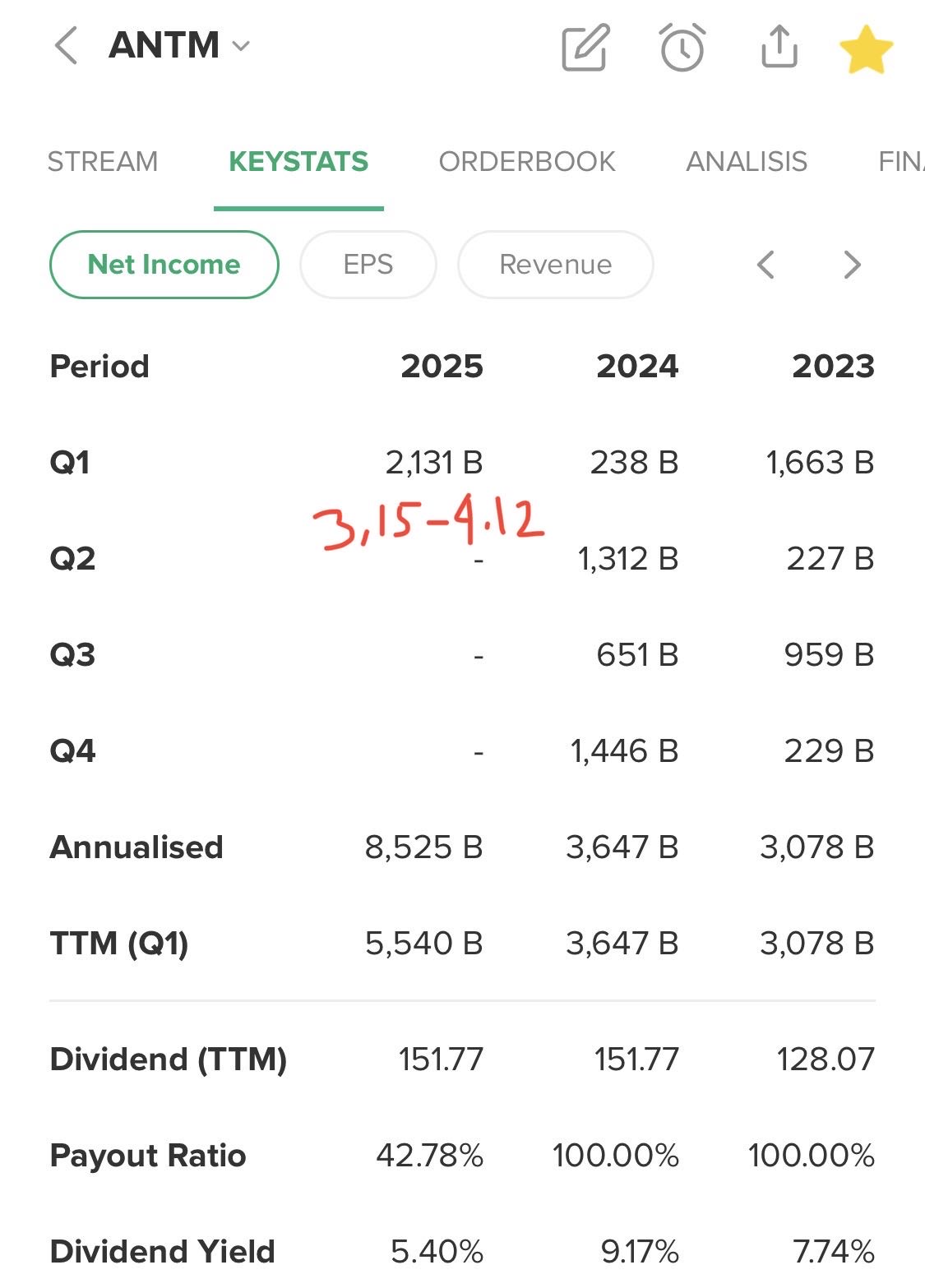The height and width of the screenshot is (1288, 925).
Task: Go to the ANALISIS tab
Action: pyautogui.click(x=747, y=162)
